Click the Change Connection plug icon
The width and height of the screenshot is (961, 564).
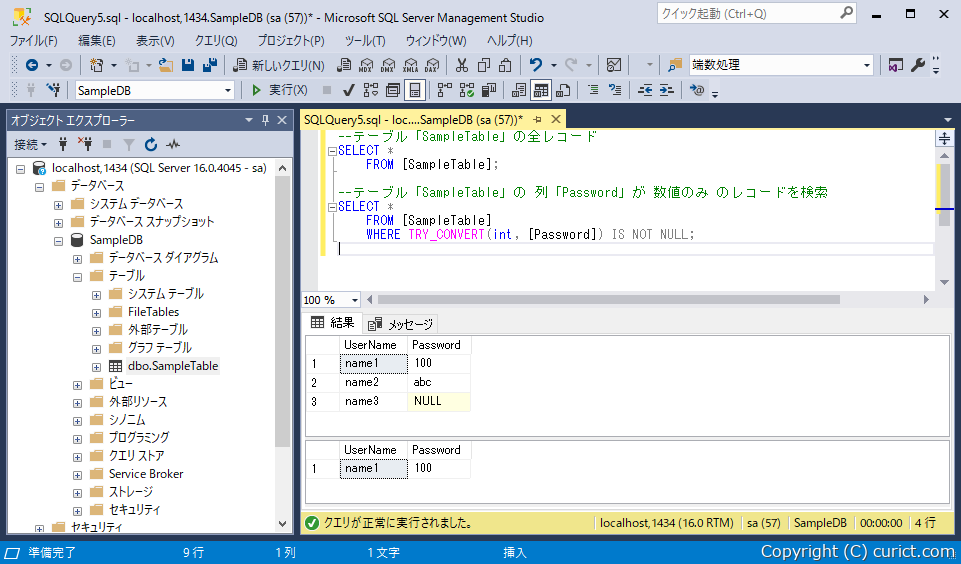click(54, 91)
